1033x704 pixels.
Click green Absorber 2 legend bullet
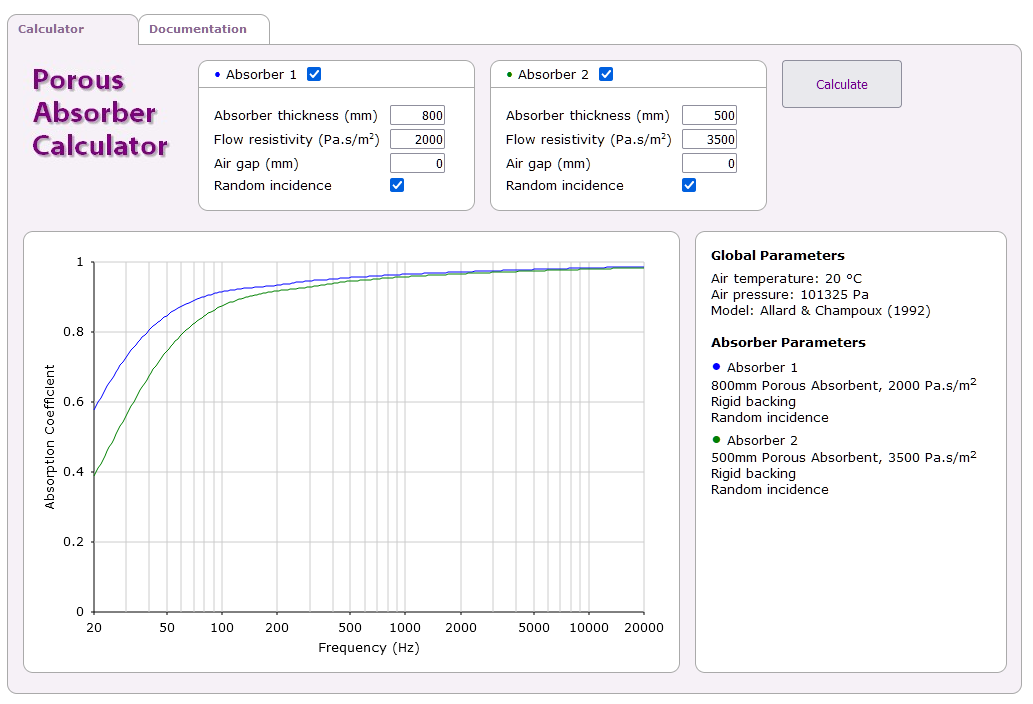coord(716,439)
